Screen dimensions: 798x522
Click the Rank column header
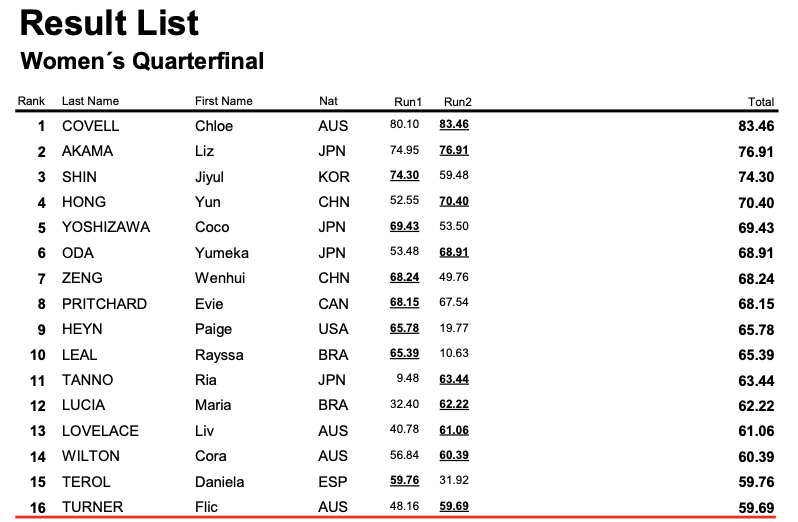click(x=31, y=101)
